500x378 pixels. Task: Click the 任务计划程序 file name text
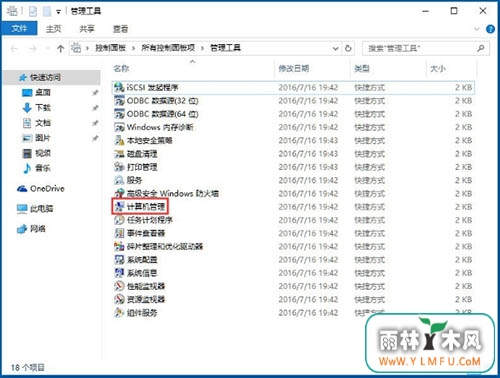(x=150, y=220)
